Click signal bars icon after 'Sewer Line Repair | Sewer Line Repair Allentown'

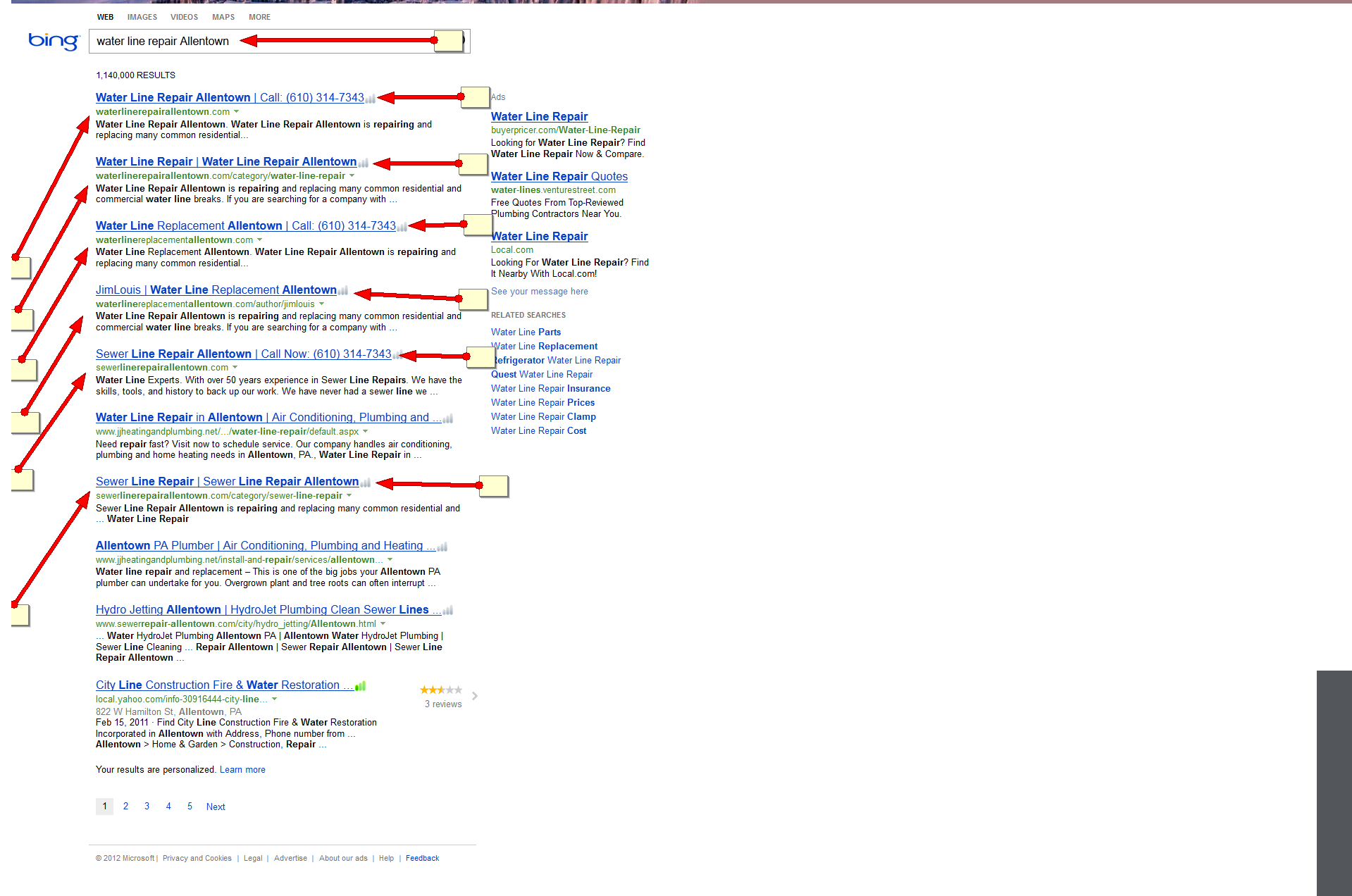[x=366, y=483]
